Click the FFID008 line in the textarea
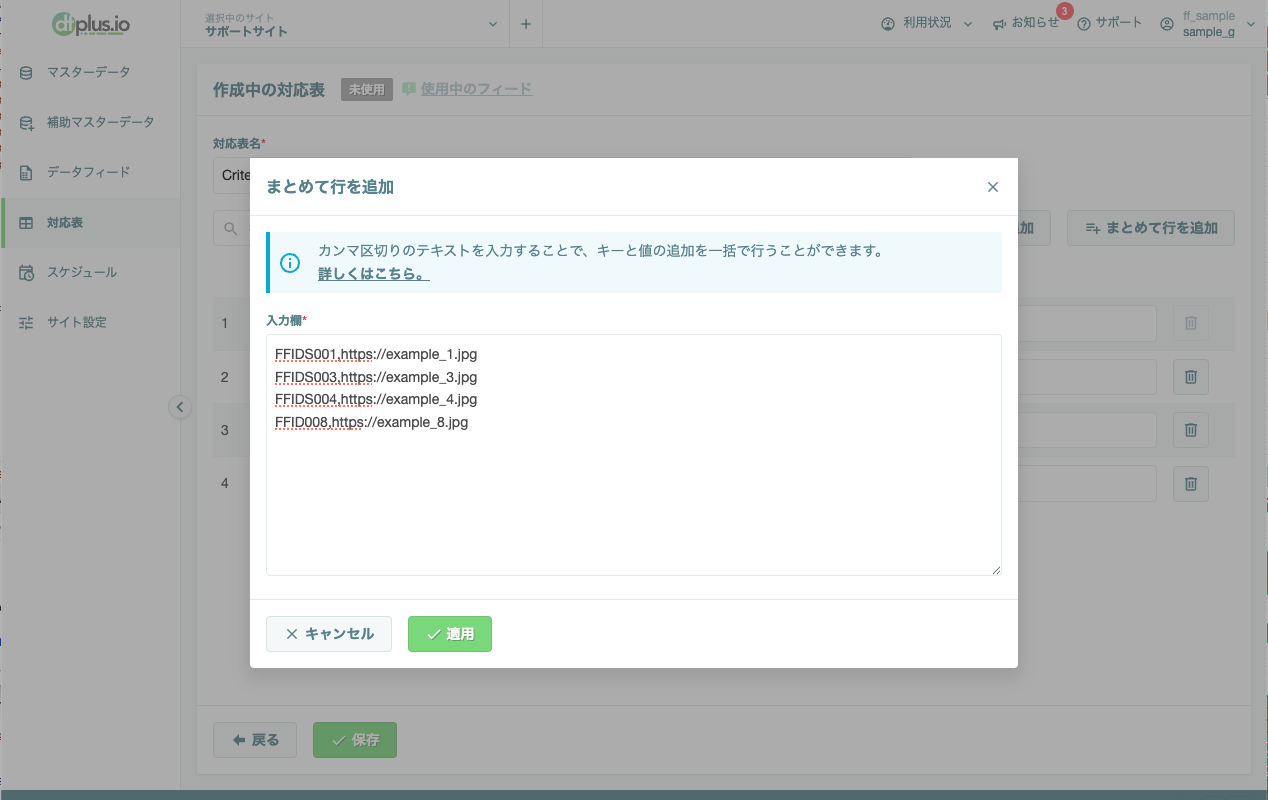Image resolution: width=1268 pixels, height=800 pixels. point(372,422)
